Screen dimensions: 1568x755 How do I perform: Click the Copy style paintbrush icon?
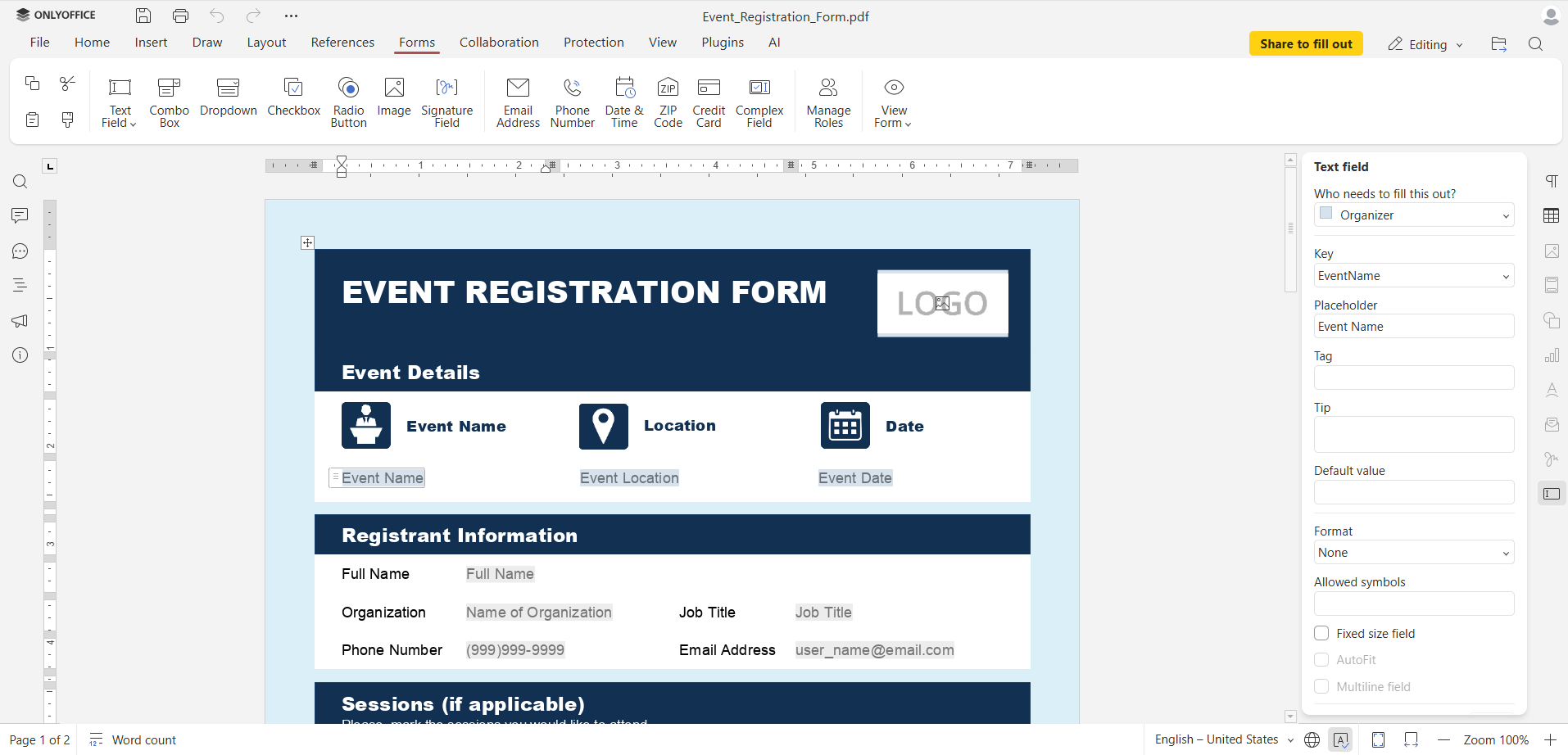(68, 120)
